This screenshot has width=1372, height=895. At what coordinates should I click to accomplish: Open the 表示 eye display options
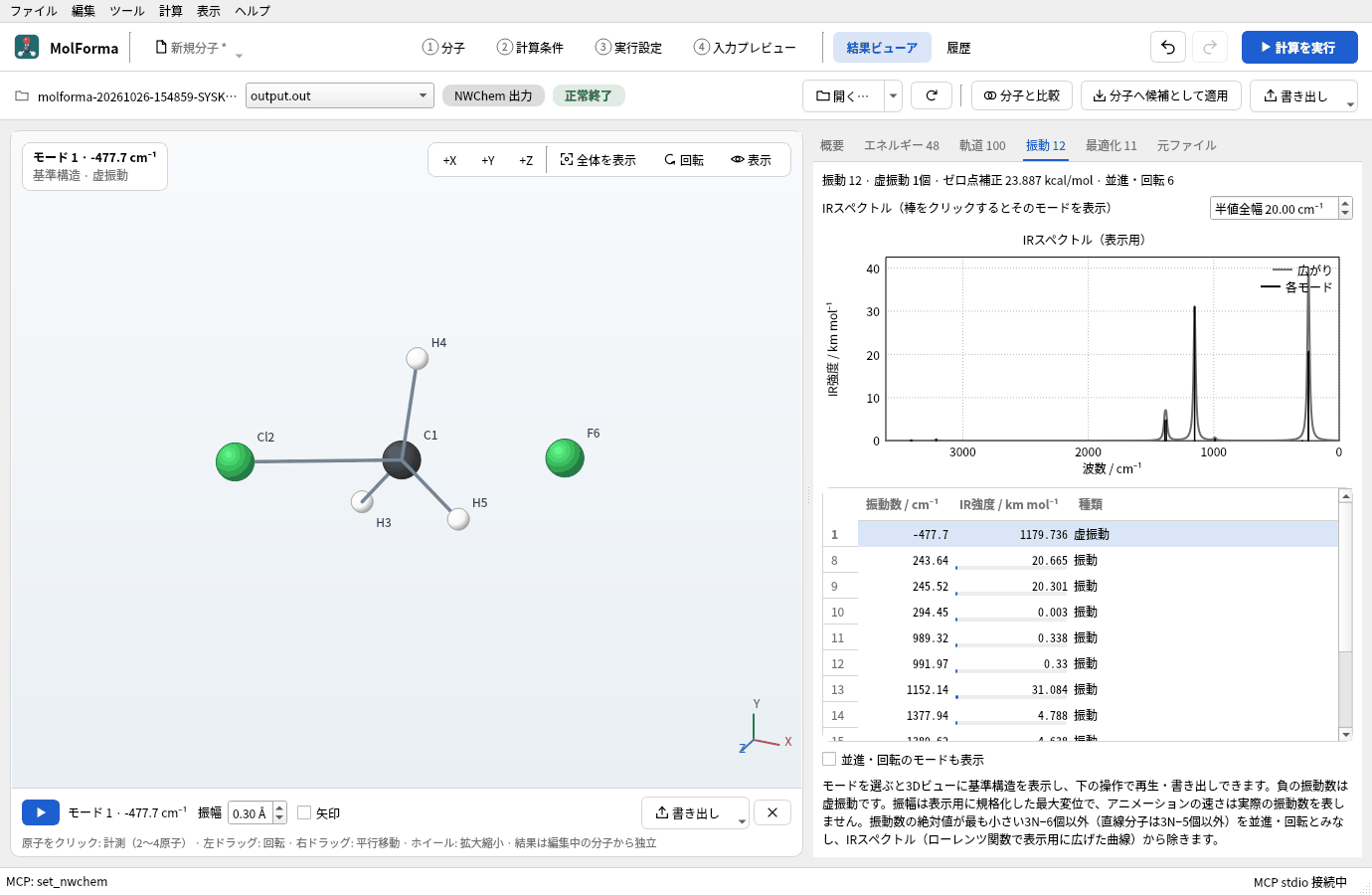(x=751, y=160)
